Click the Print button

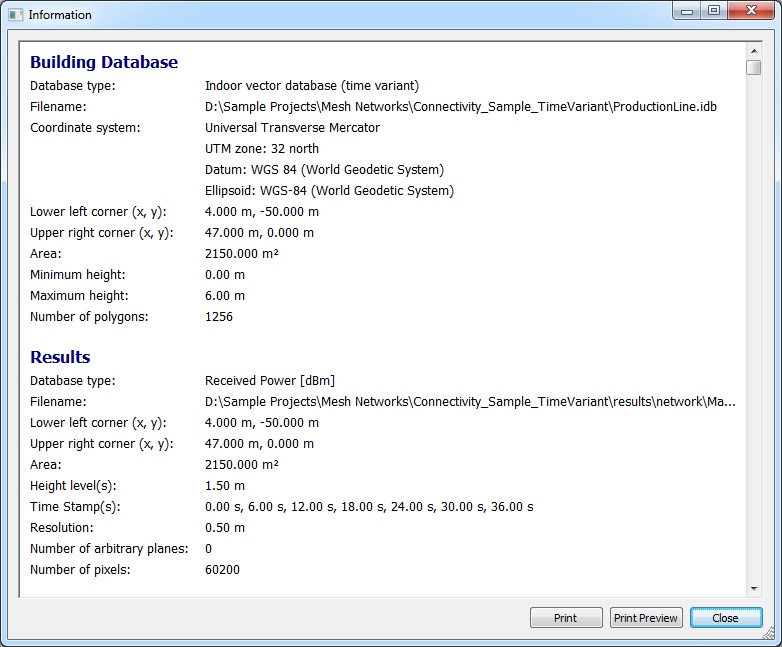coord(566,618)
